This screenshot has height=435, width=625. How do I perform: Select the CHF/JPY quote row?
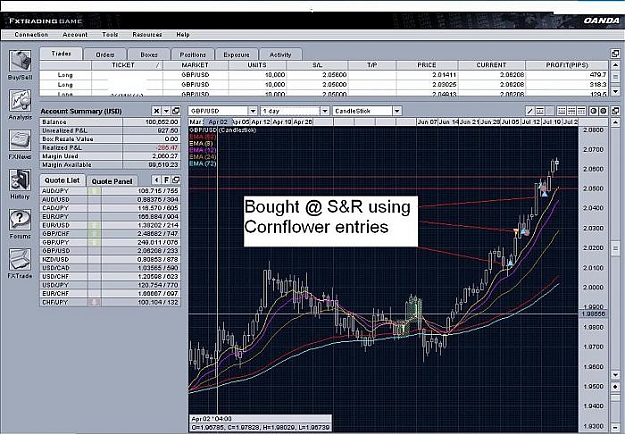click(110, 302)
